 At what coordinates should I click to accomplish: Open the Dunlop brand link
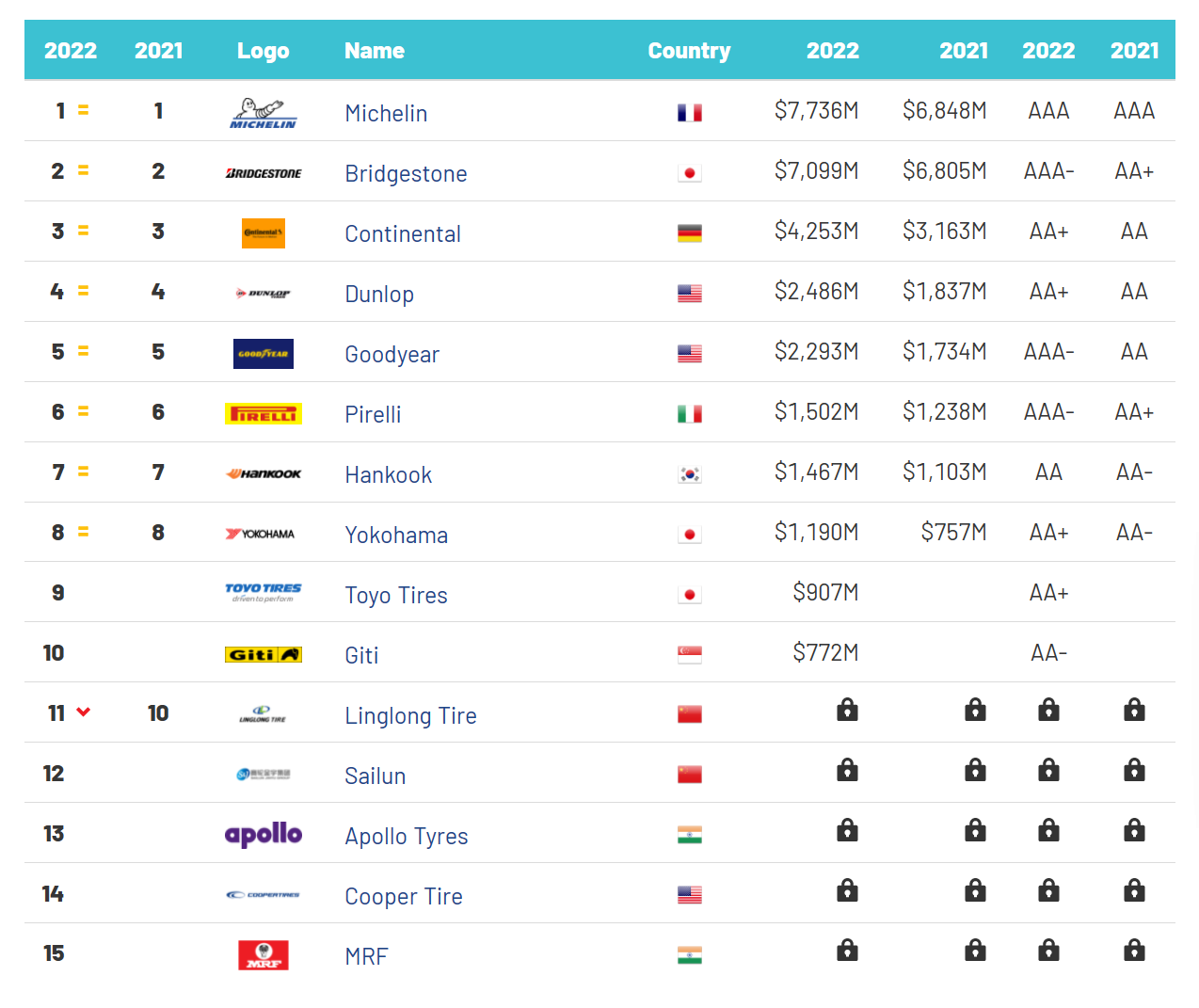[379, 294]
